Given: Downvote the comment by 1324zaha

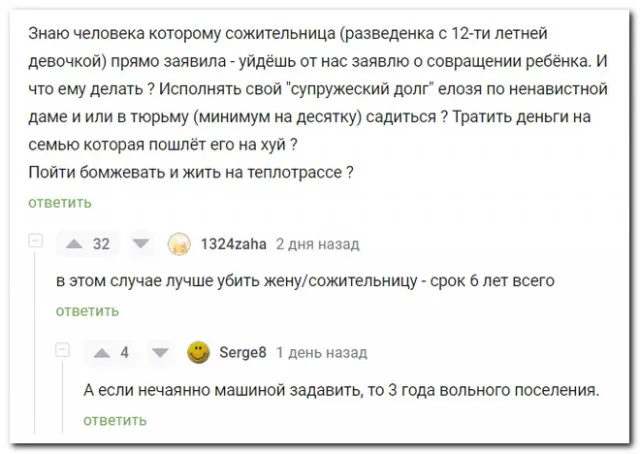Looking at the screenshot, I should (140, 243).
